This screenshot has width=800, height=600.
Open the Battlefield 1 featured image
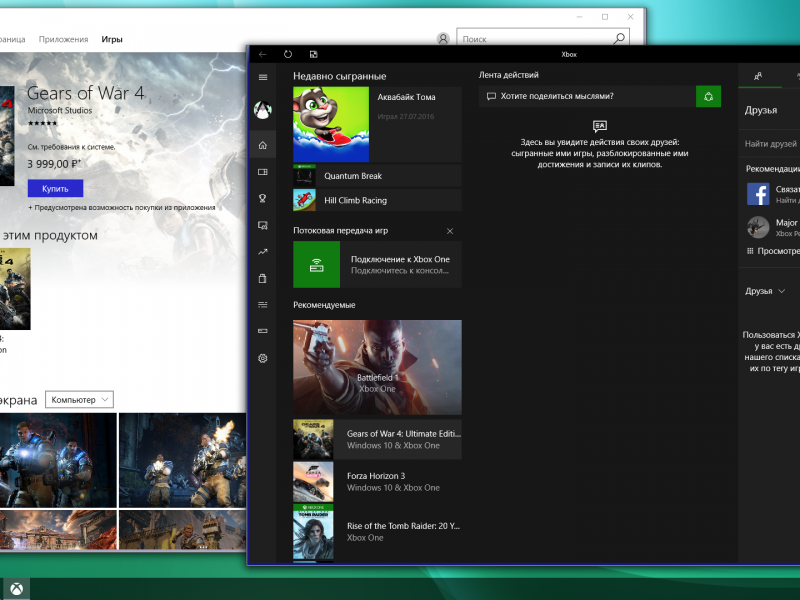coord(377,367)
